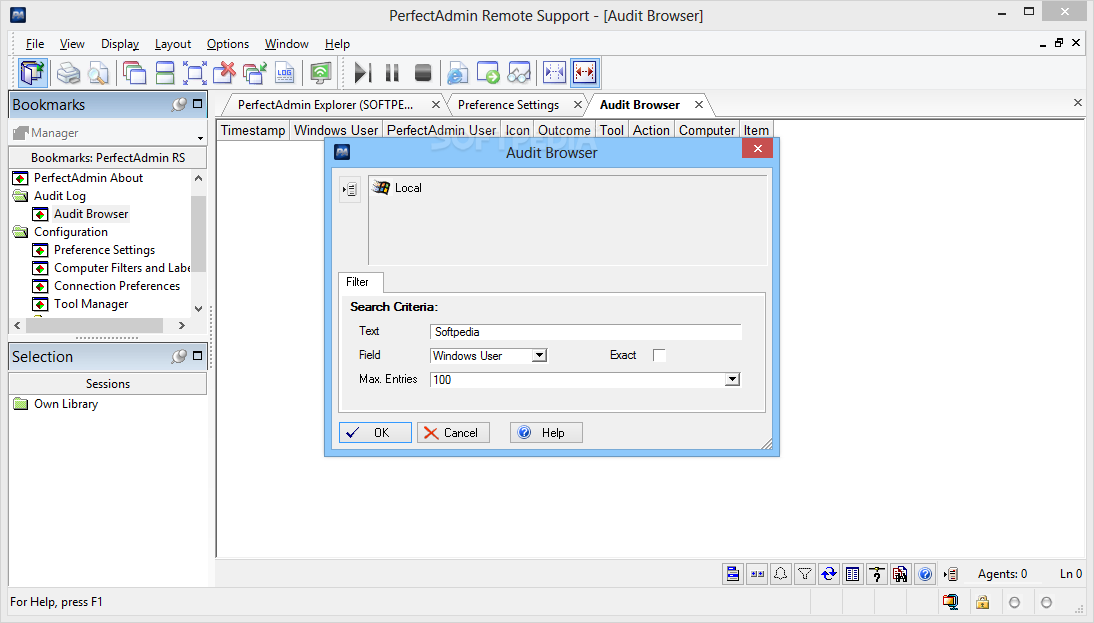Viewport: 1094px width, 623px height.
Task: Close window via red X toolbar icon
Action: point(225,73)
